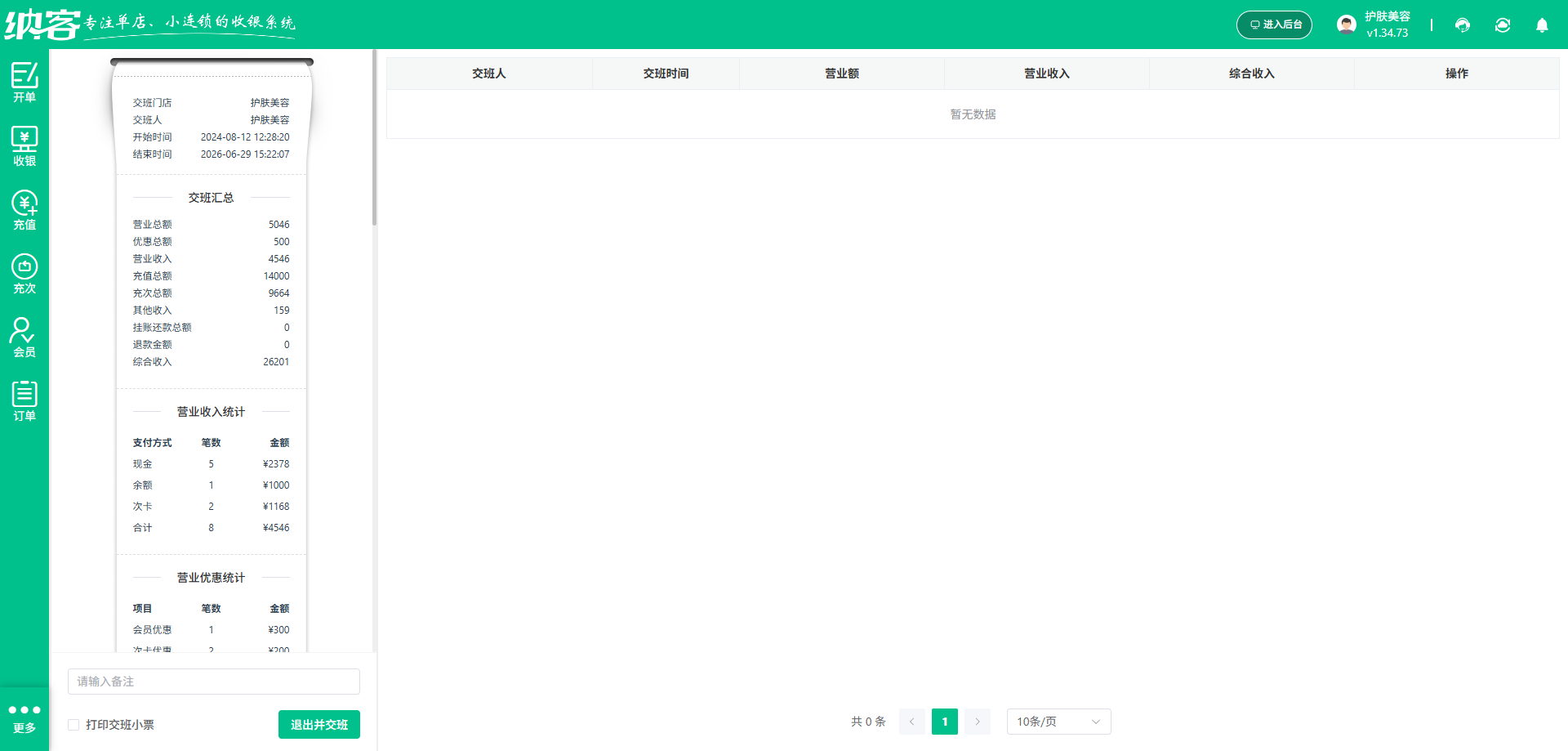This screenshot has height=751, width=1568.
Task: Click the 挂账还款总额 label
Action: point(163,328)
